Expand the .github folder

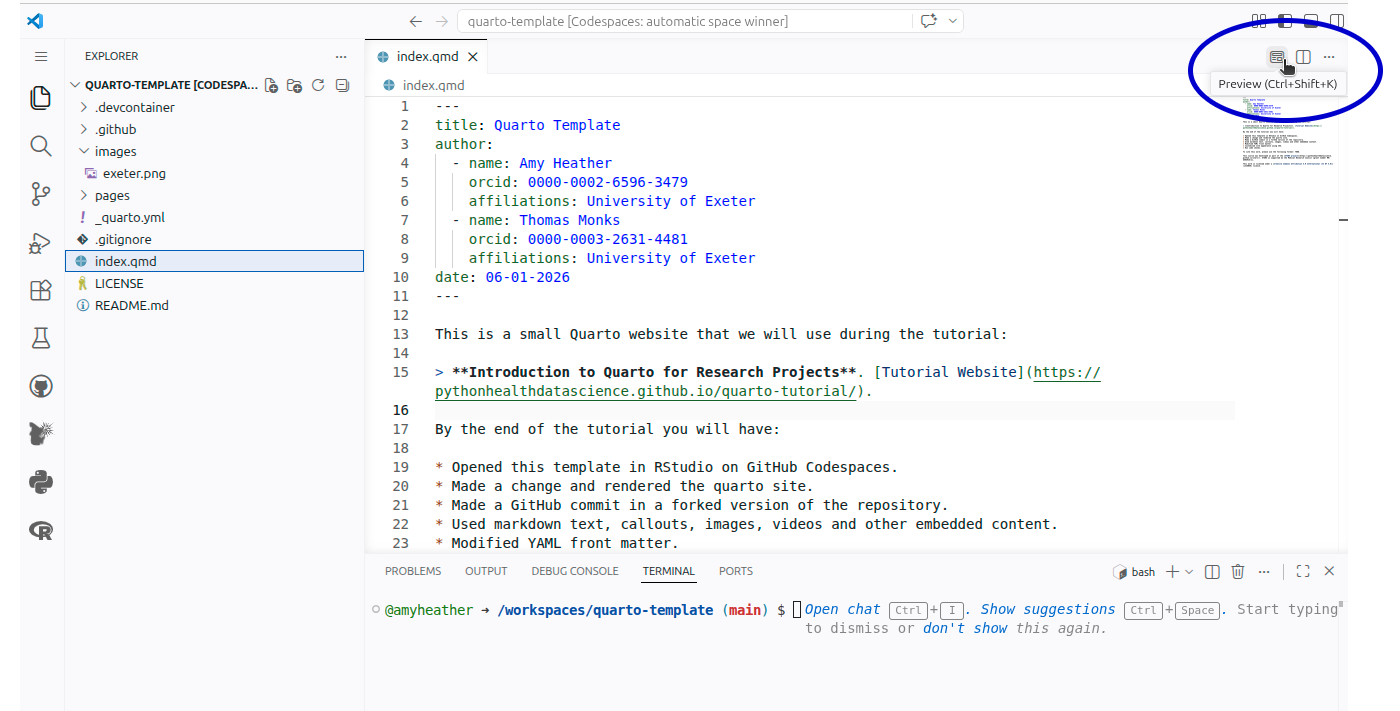[214, 130]
